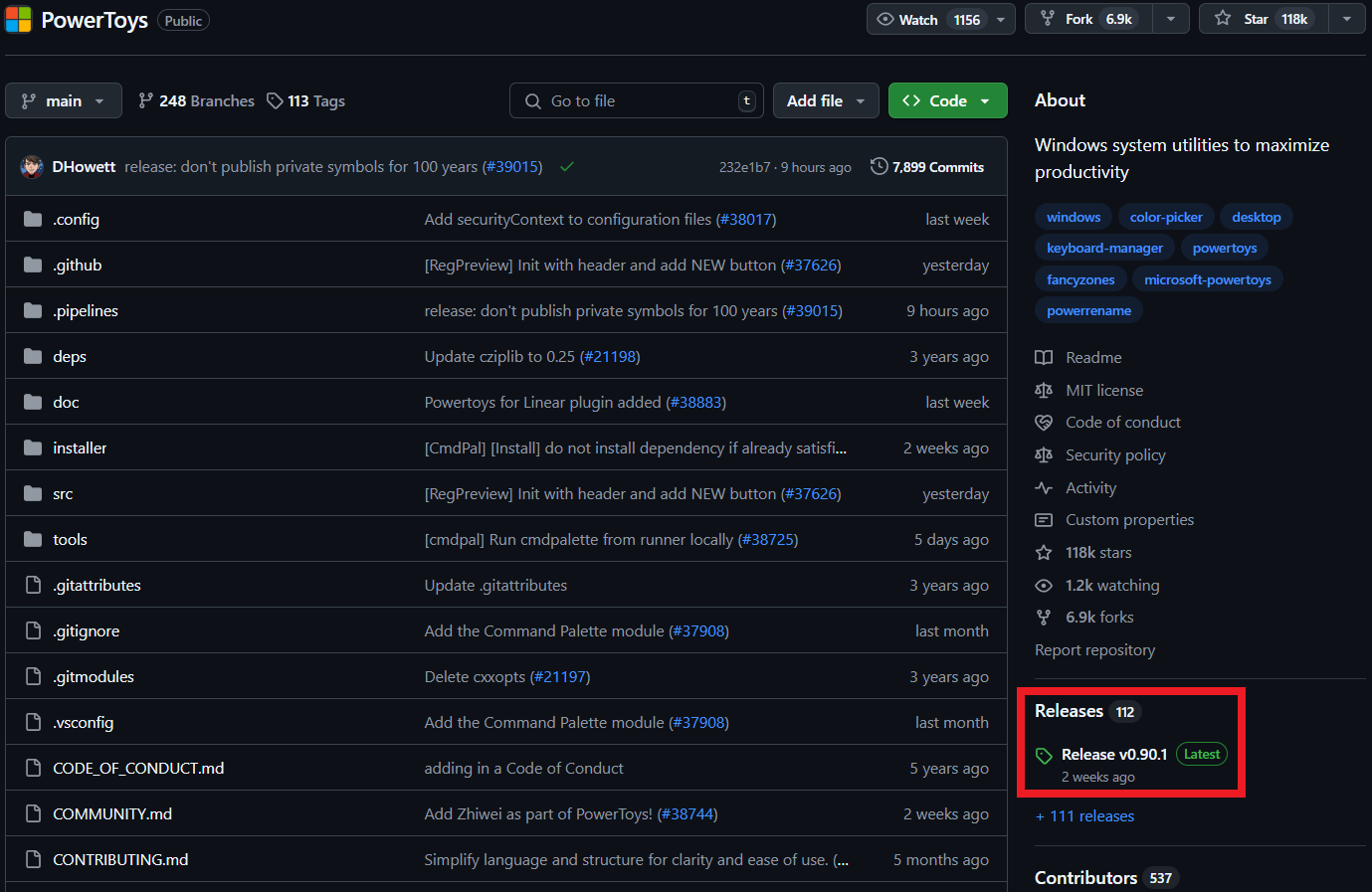Click the commits history clock icon
The width and height of the screenshot is (1372, 892).
pos(879,166)
